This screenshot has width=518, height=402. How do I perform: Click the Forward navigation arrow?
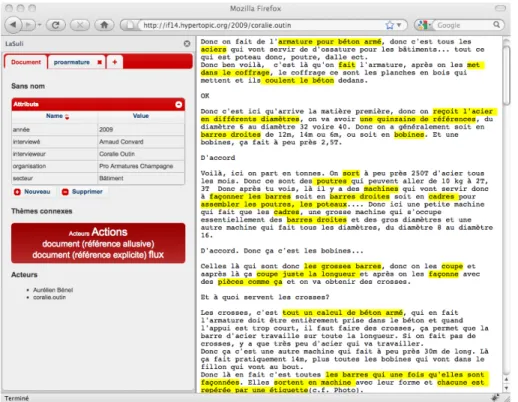(29, 25)
